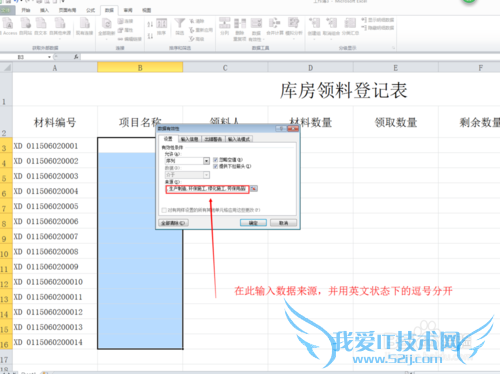Viewport: 500px width, 374px height.
Task: Click the 全部清除 (Clear All) button
Action: click(x=173, y=223)
